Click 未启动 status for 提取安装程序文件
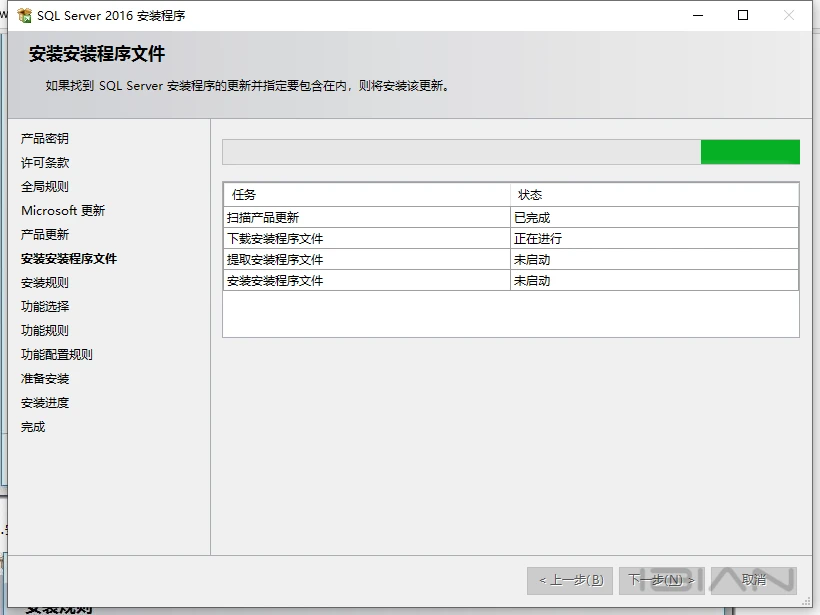This screenshot has height=615, width=820. (654, 259)
